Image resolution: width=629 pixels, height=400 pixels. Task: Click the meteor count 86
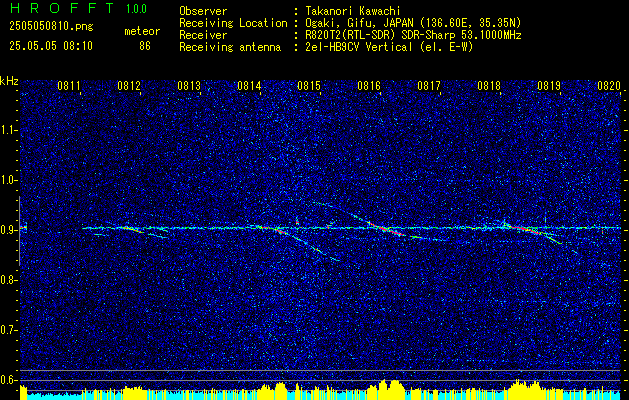pos(145,46)
